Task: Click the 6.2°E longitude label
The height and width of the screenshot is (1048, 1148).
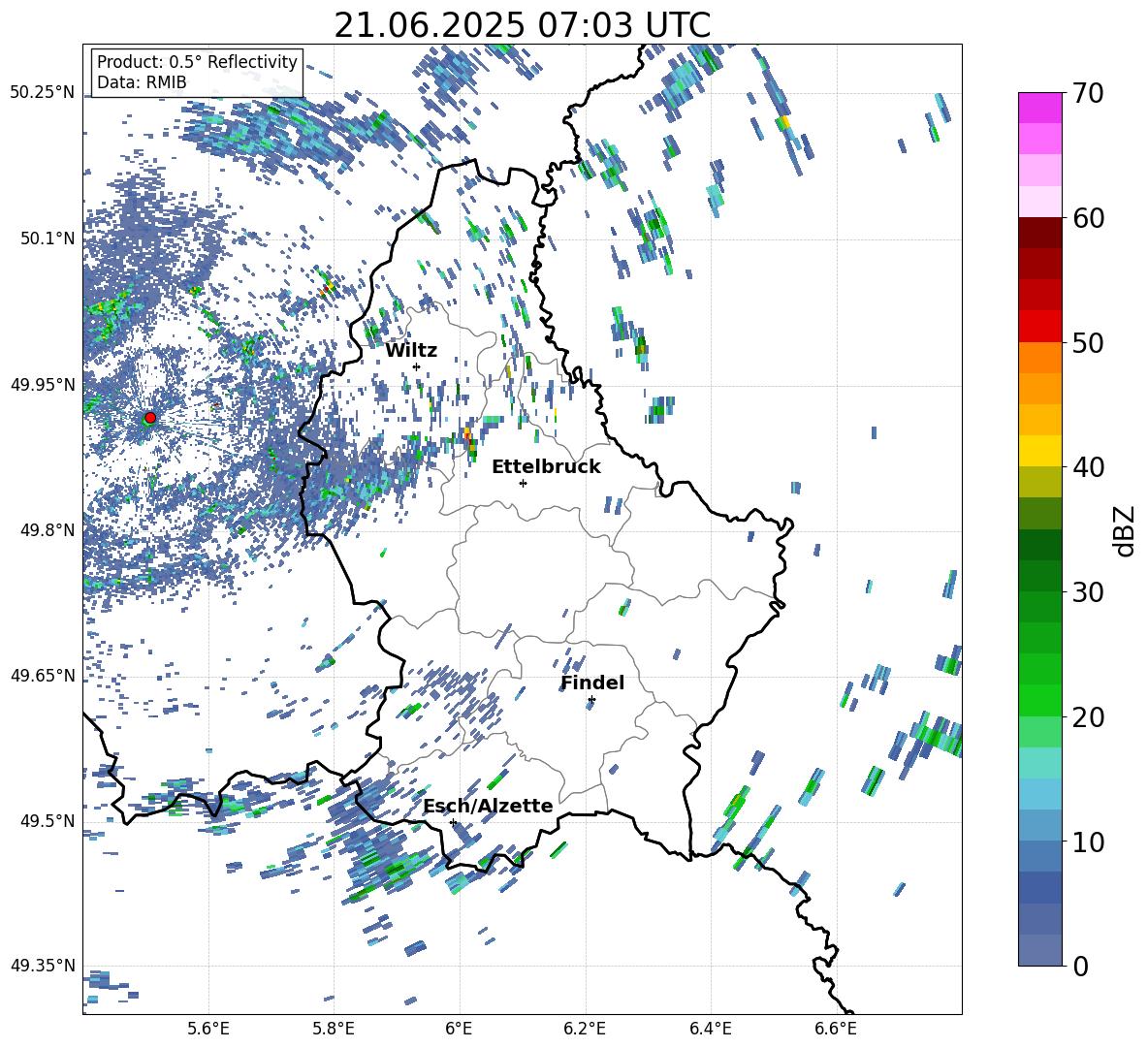Action: pyautogui.click(x=585, y=1029)
